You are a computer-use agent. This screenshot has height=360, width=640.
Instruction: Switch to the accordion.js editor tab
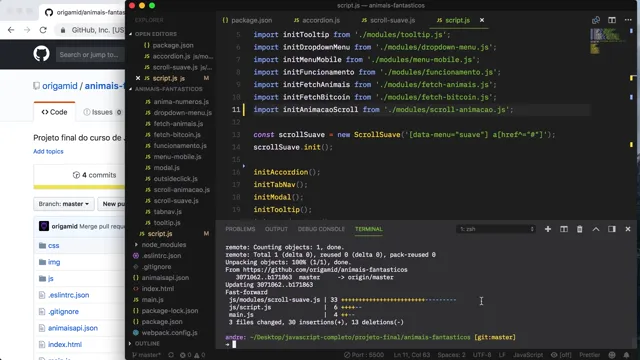click(317, 20)
